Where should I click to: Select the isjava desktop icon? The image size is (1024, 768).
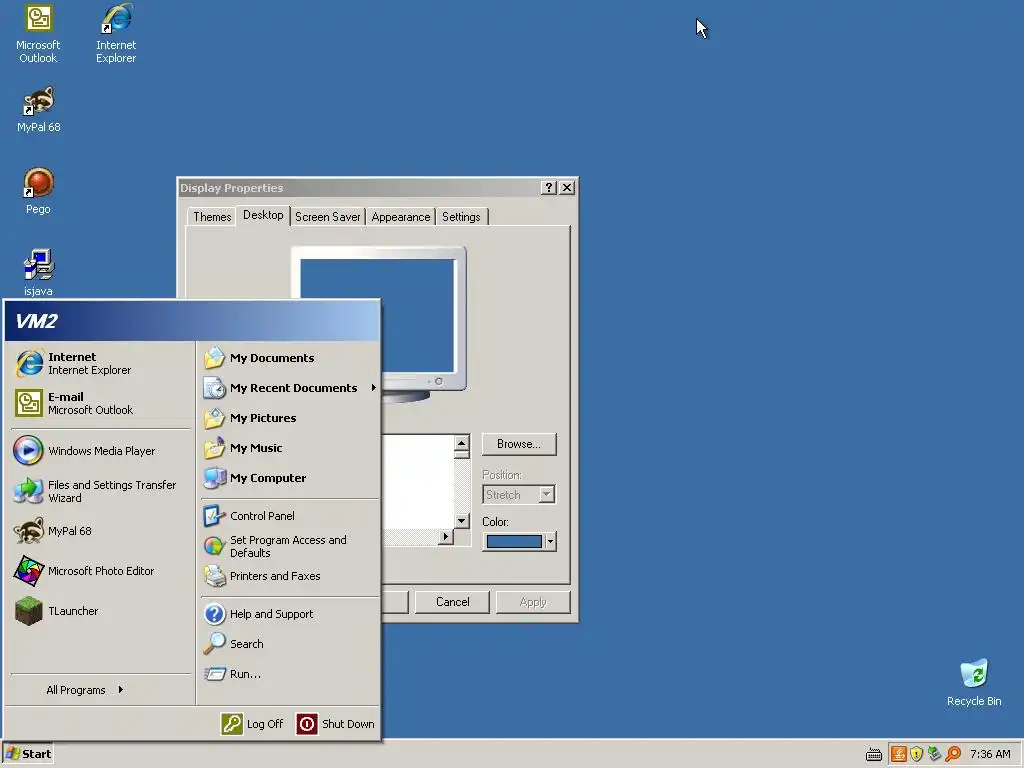(38, 272)
